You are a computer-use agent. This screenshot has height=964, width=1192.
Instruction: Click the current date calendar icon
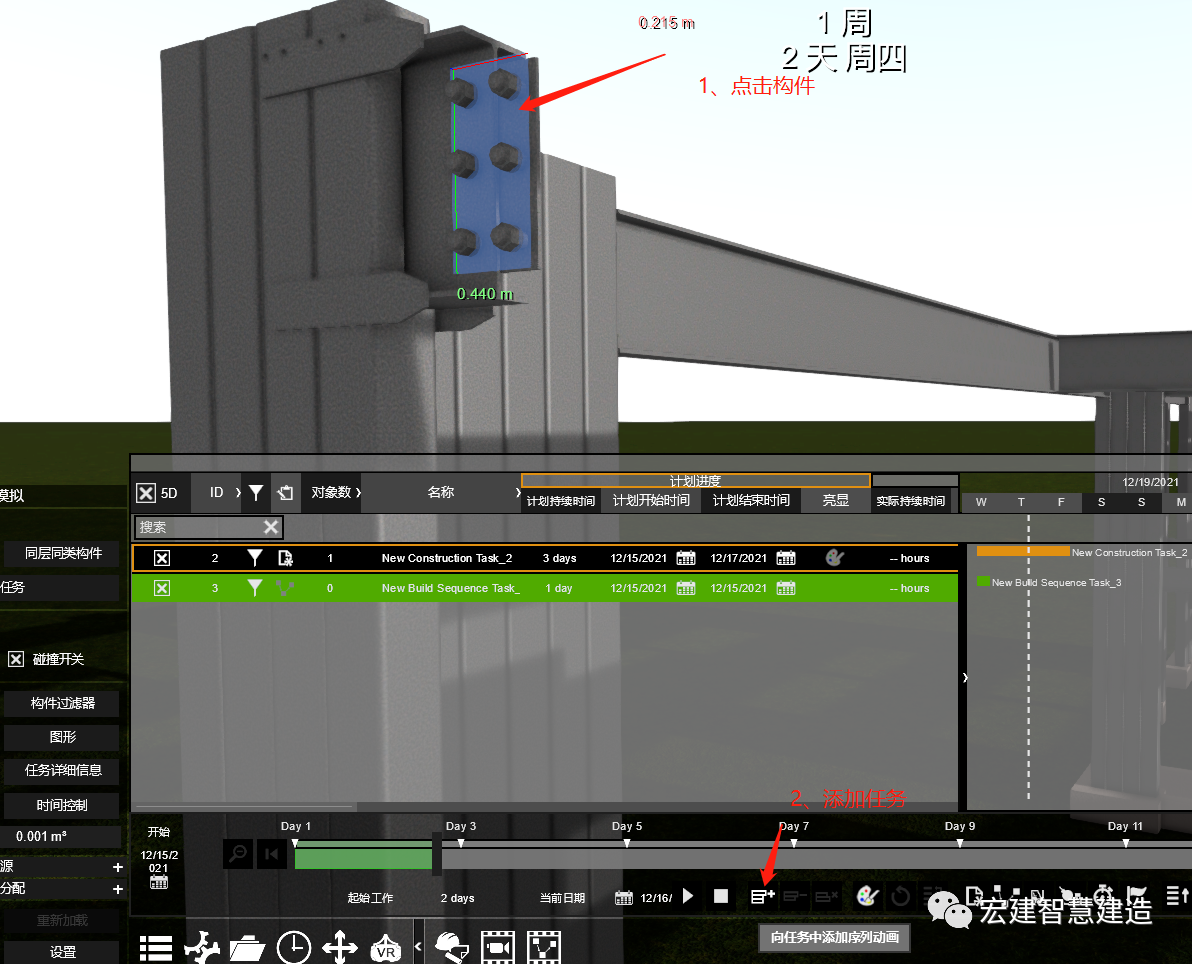click(x=623, y=898)
